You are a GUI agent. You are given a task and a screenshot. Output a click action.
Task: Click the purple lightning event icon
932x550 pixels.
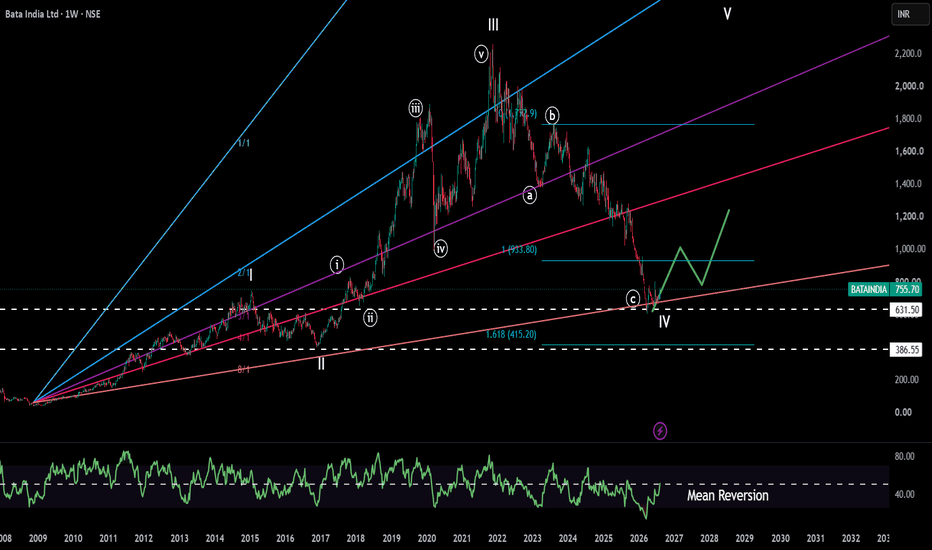click(x=660, y=430)
